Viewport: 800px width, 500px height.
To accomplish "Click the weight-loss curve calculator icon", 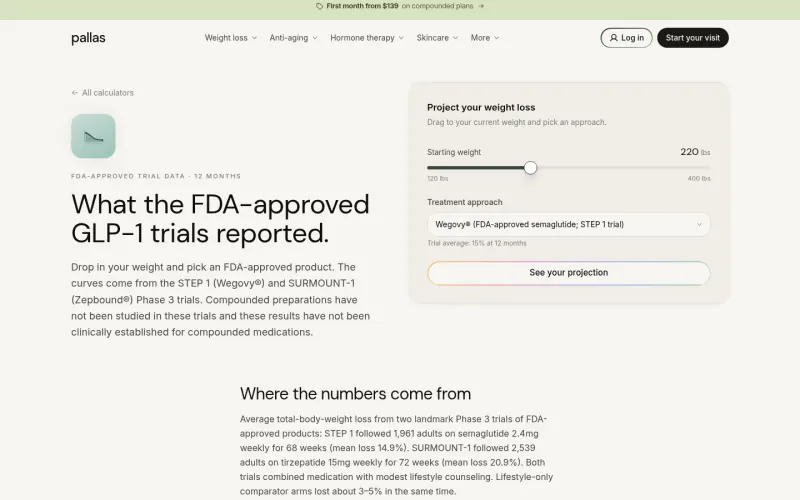I will (x=93, y=136).
